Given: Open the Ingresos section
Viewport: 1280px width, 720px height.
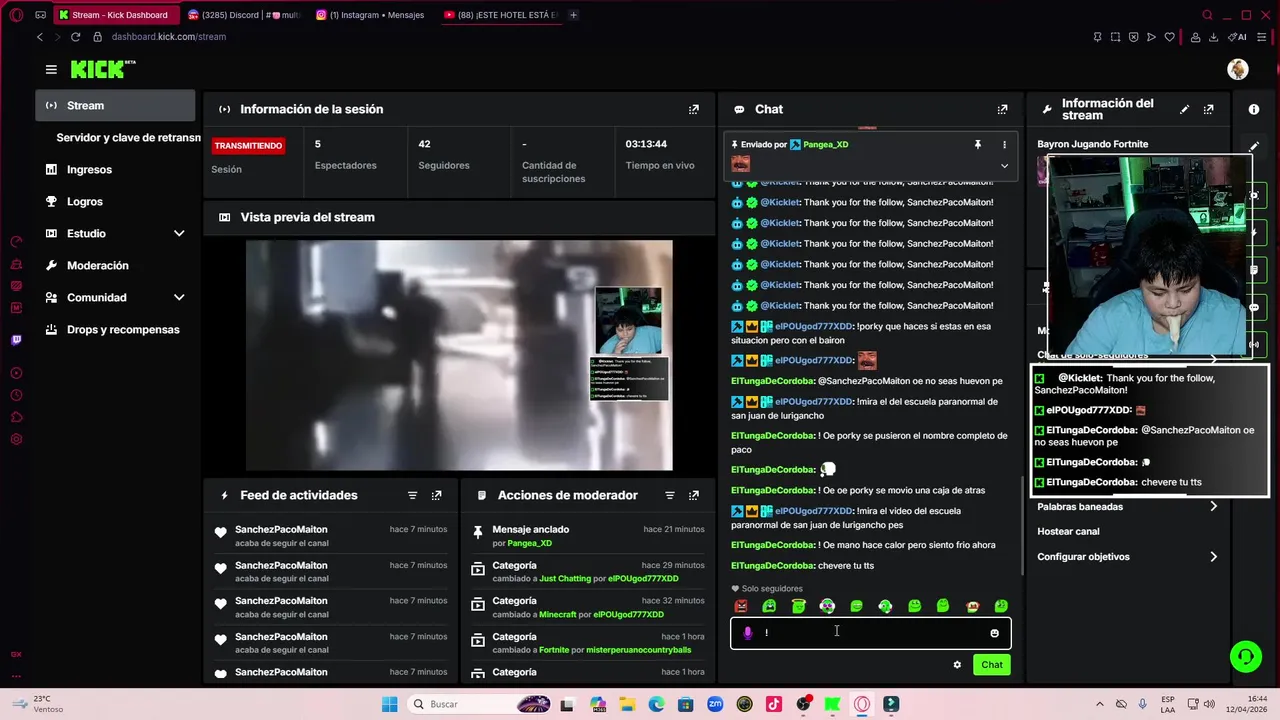Looking at the screenshot, I should point(115,169).
